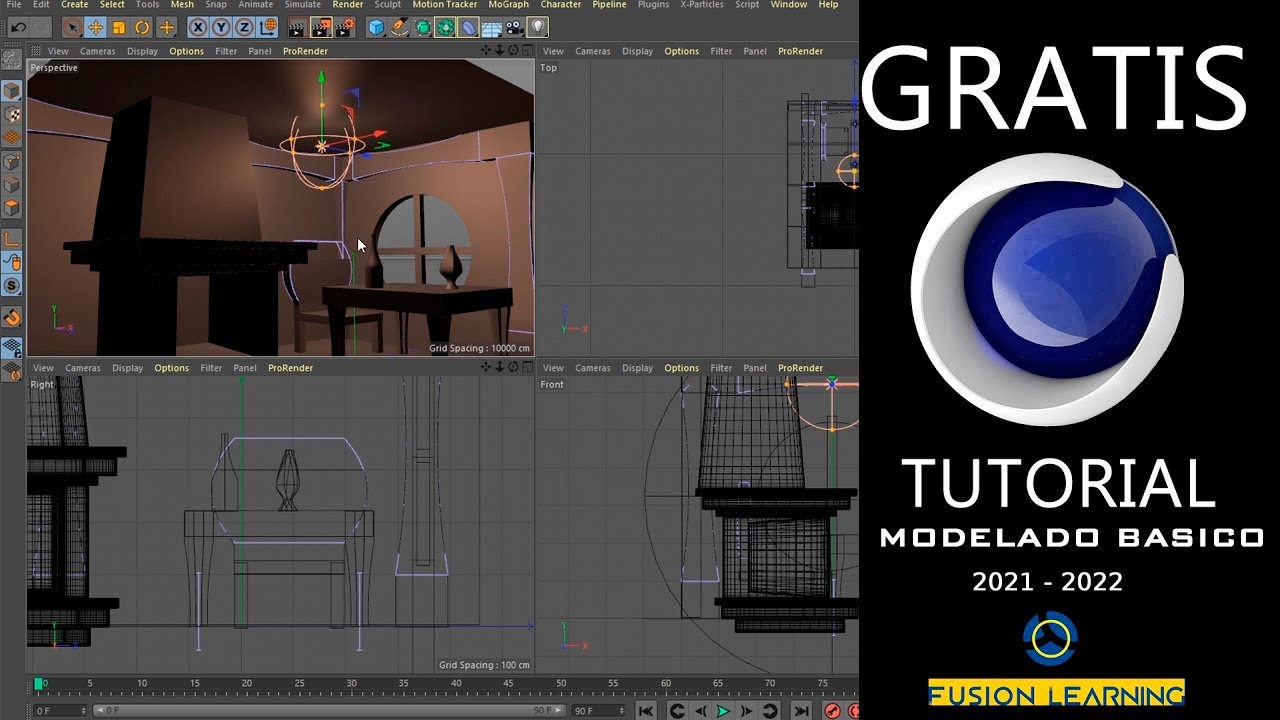The height and width of the screenshot is (720, 1280).
Task: Switch to Texture mode checkered cube
Action: 12,114
